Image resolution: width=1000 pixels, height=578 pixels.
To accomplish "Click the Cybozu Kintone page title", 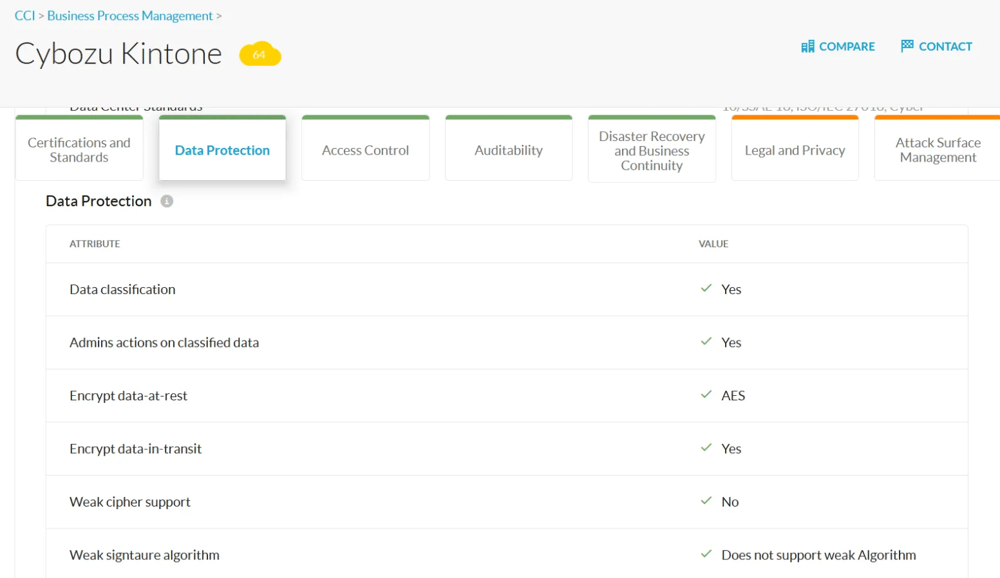I will click(119, 54).
